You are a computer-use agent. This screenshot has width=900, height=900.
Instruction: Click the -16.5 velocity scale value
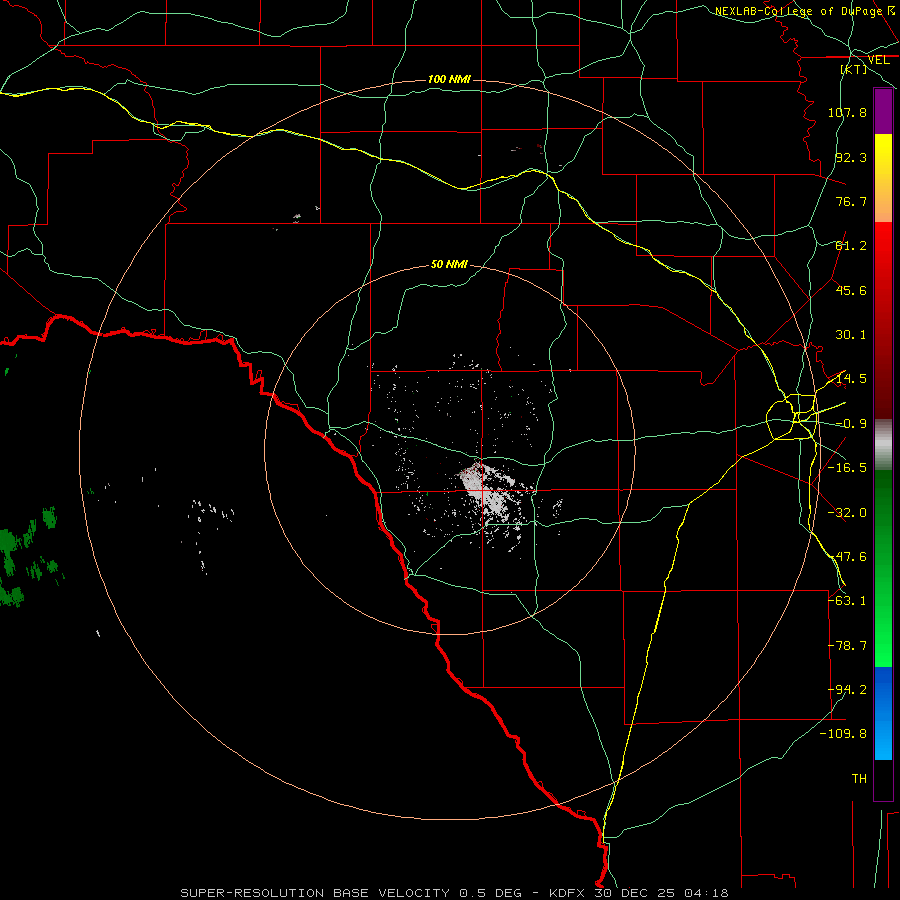tap(847, 468)
